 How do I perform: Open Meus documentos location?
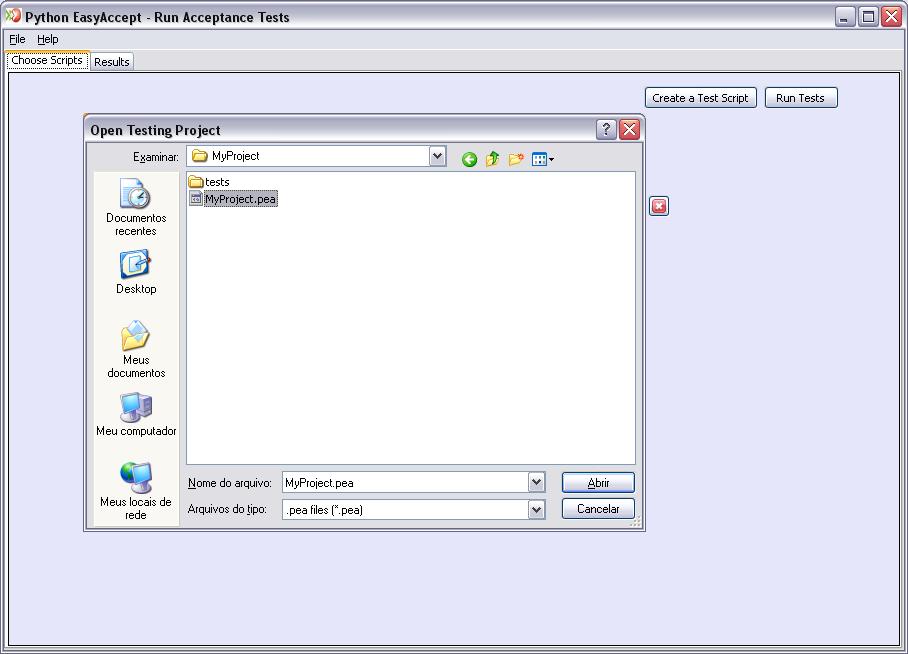(136, 349)
